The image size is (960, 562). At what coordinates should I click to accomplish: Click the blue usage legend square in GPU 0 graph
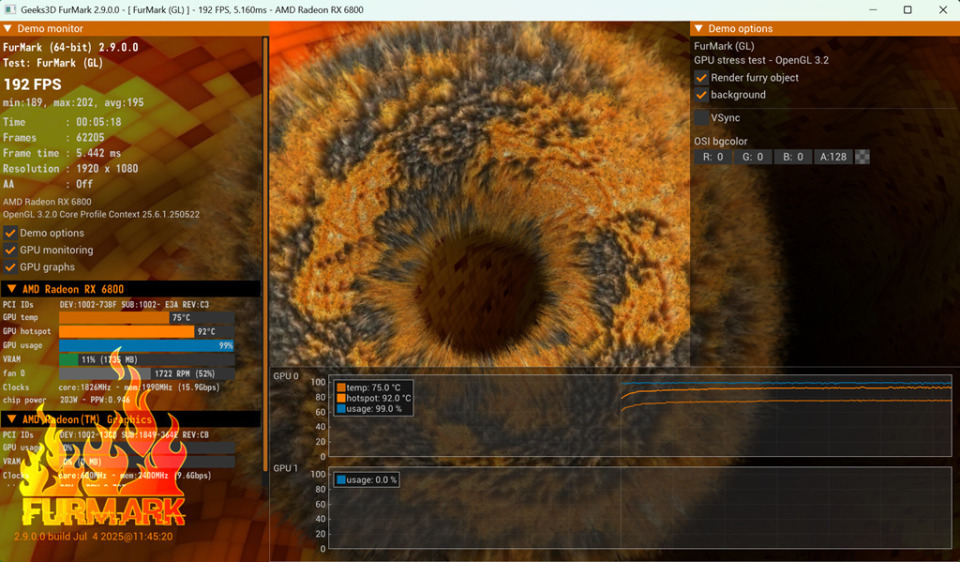341,409
